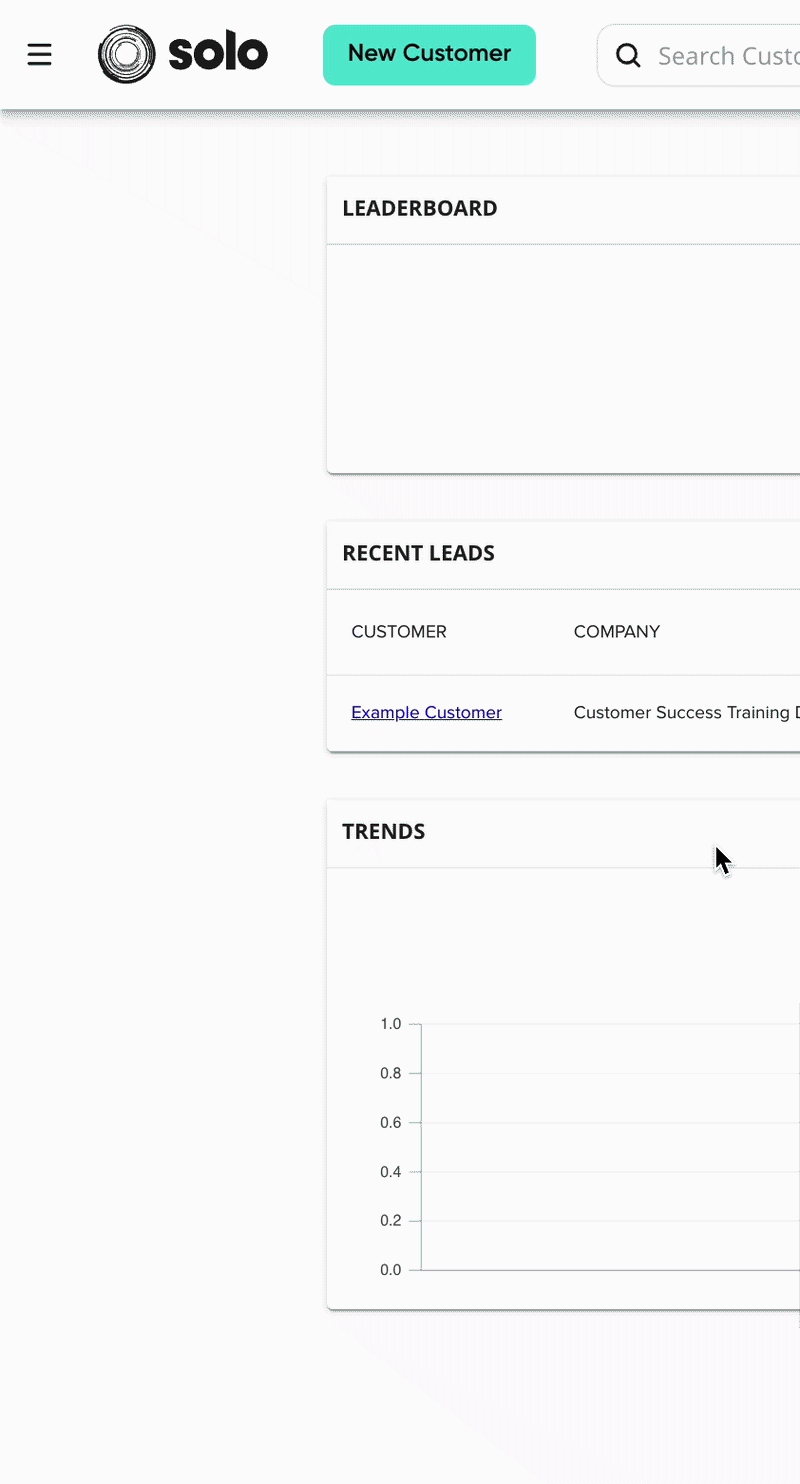Click the CUSTOMER column header

[399, 631]
